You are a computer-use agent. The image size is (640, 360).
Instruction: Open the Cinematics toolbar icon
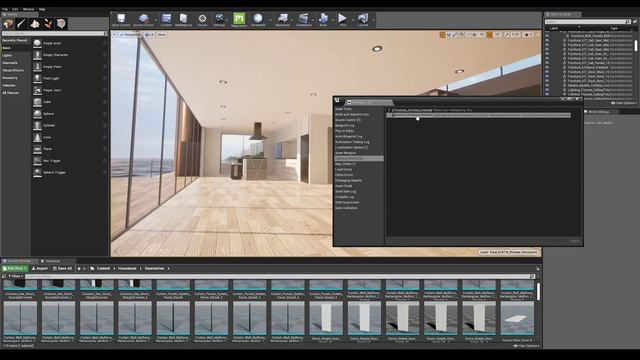[x=303, y=18]
